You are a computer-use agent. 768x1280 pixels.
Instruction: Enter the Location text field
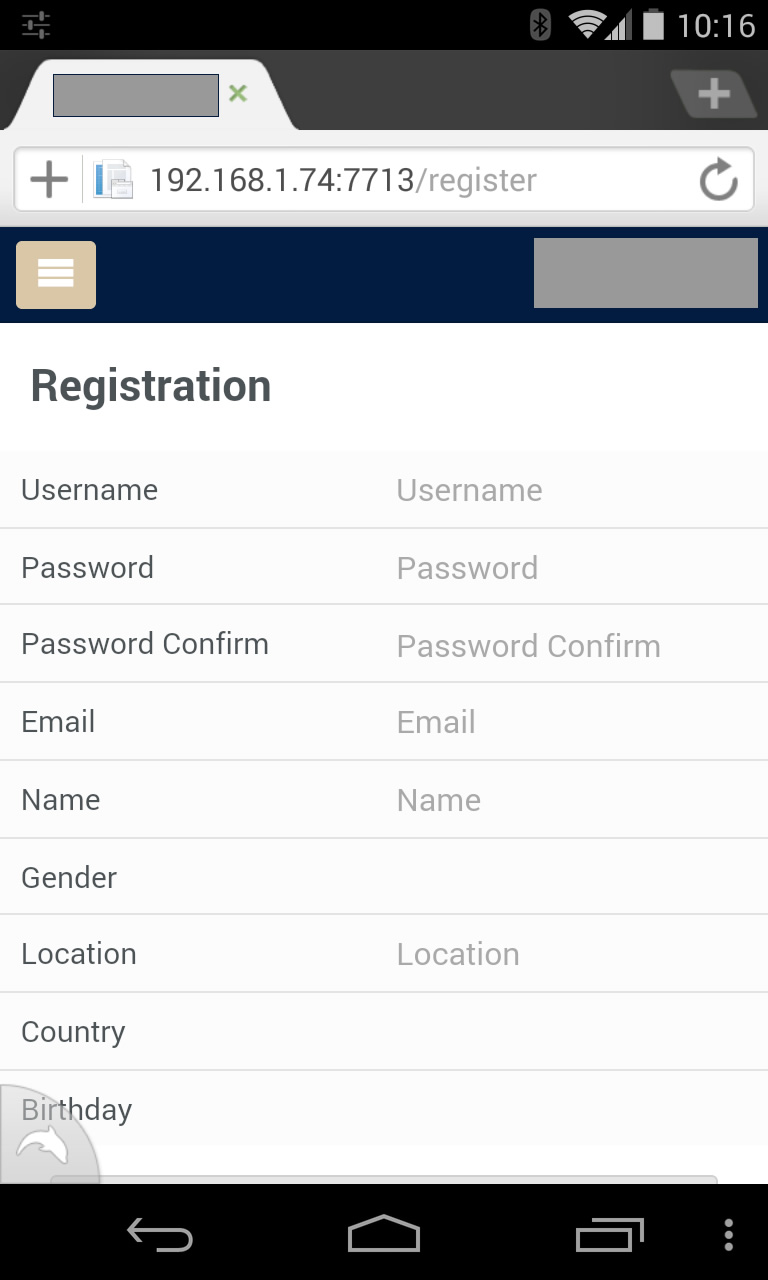[570, 954]
